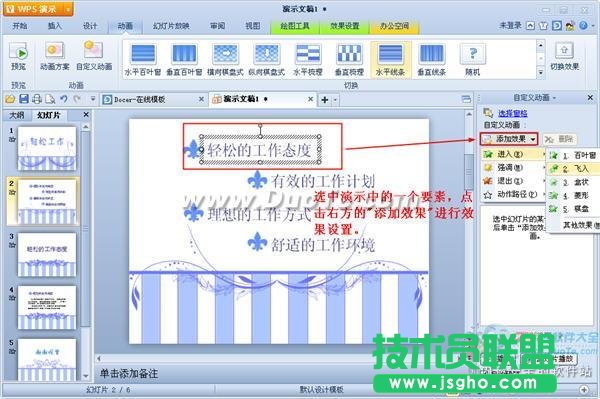
Task: Apply 垂直线条 transition
Action: pyautogui.click(x=432, y=59)
